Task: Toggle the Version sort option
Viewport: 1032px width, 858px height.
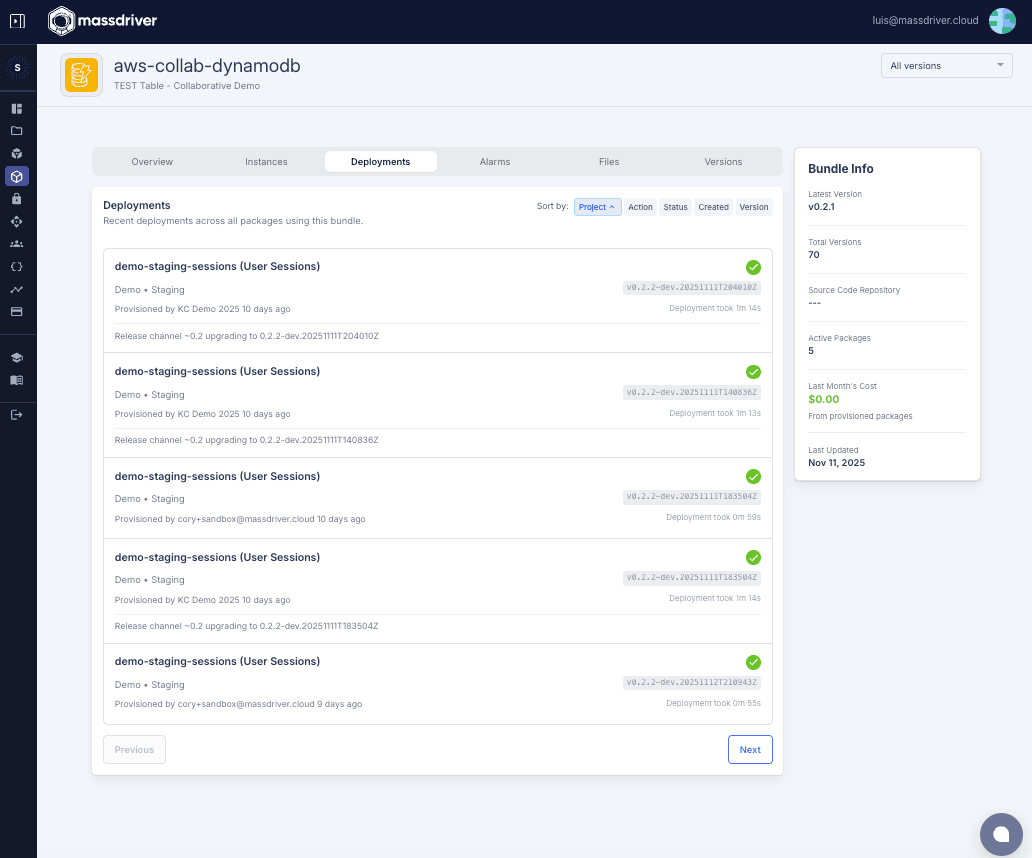Action: (x=753, y=207)
